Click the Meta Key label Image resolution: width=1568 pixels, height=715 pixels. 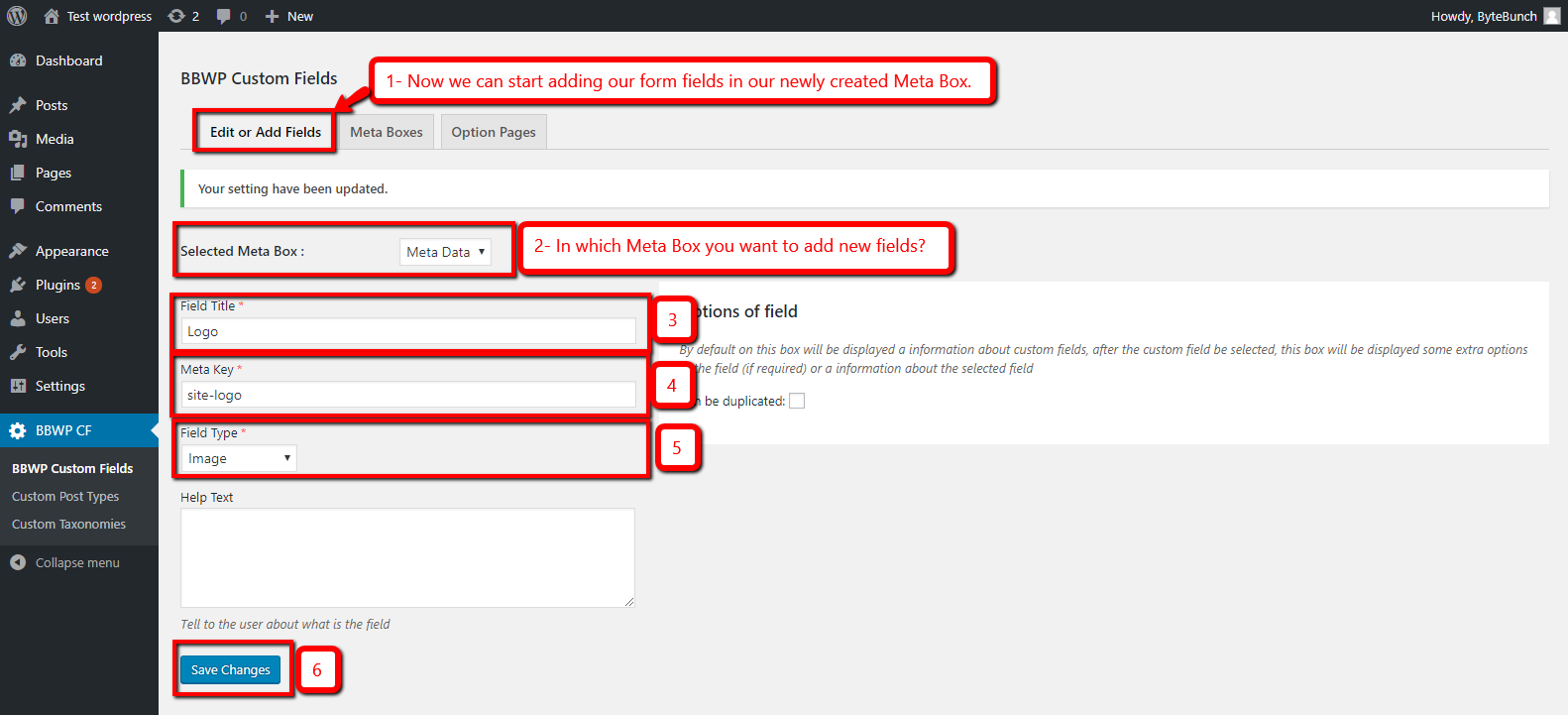[207, 369]
